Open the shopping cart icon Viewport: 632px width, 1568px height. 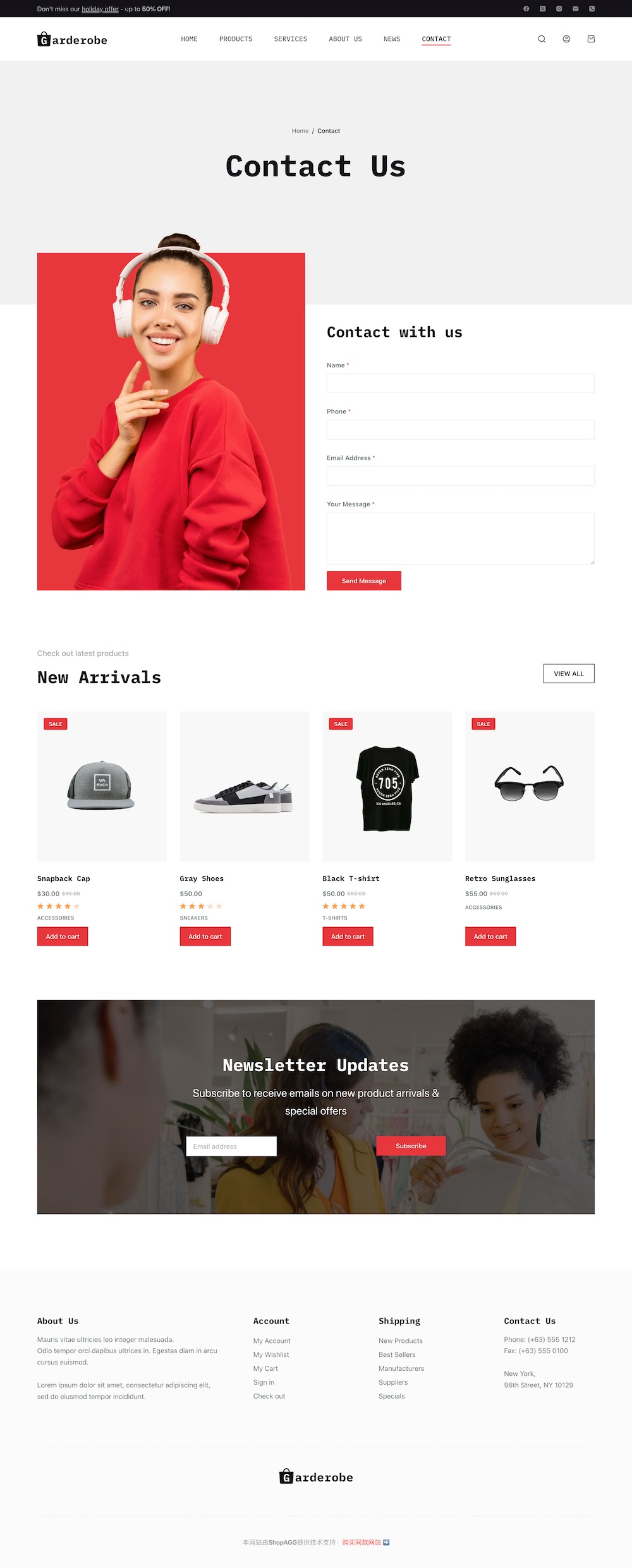click(x=591, y=39)
